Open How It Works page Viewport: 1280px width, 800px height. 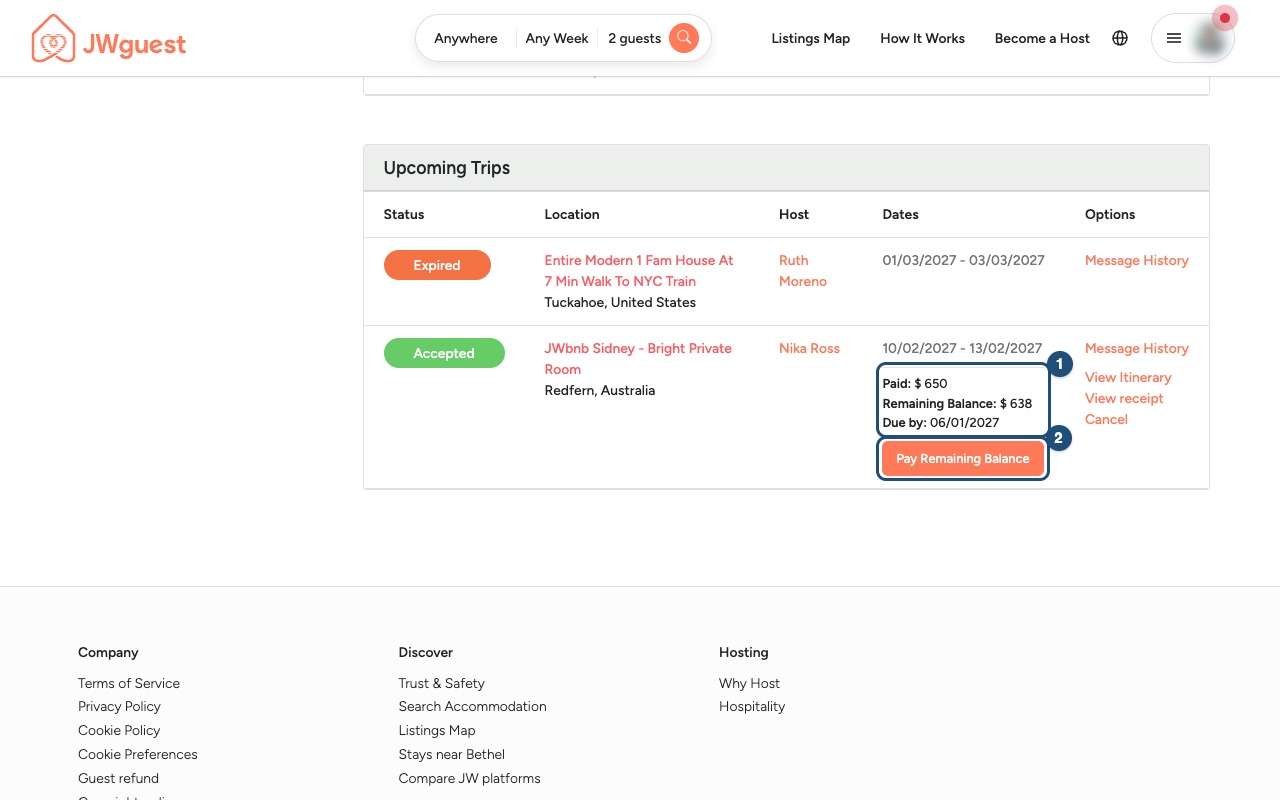point(922,38)
